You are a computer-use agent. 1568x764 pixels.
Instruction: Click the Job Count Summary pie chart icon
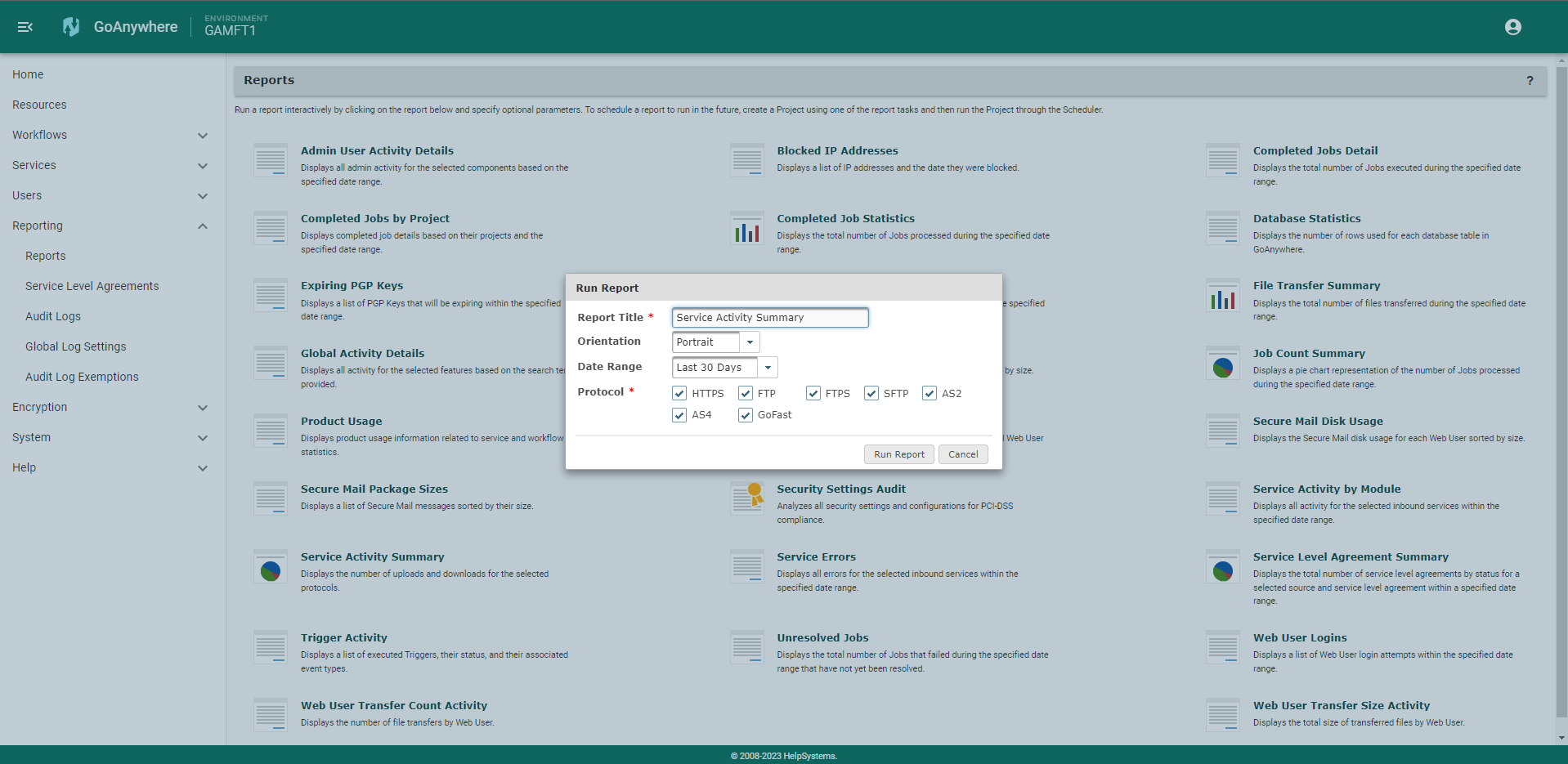click(x=1223, y=363)
